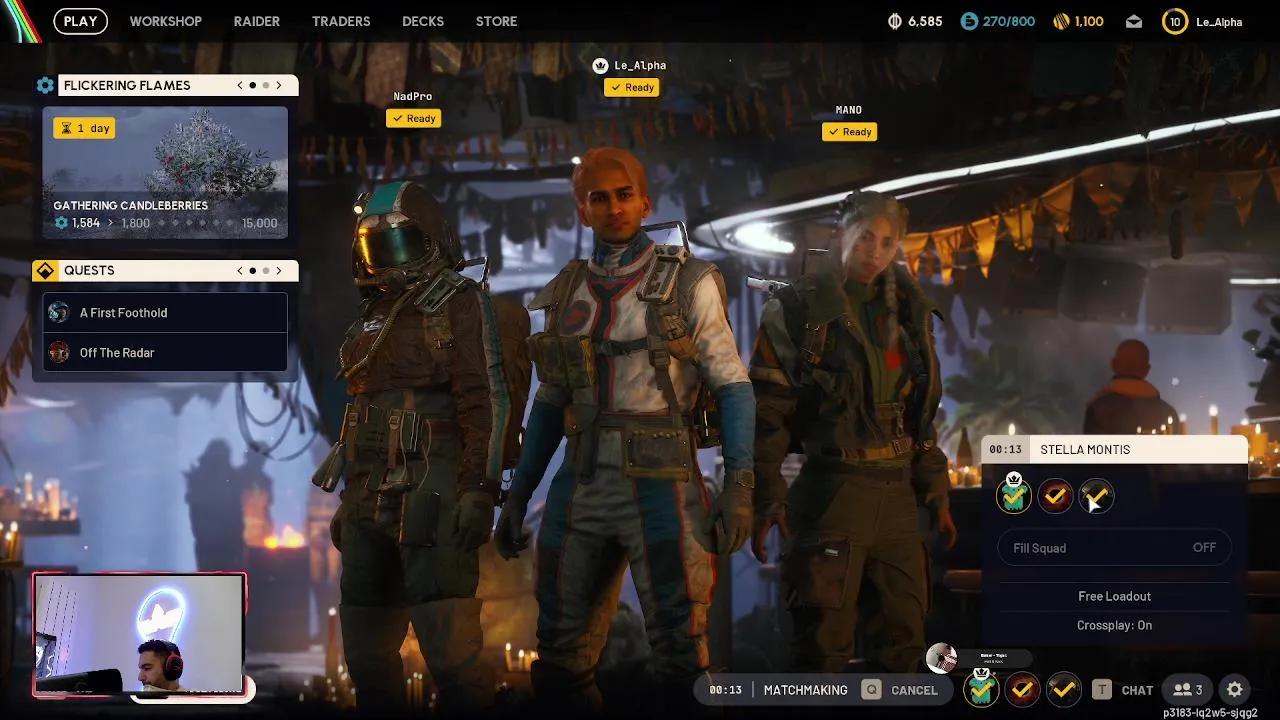Open the mail inbox envelope icon
Image resolution: width=1280 pixels, height=720 pixels.
(x=1134, y=21)
